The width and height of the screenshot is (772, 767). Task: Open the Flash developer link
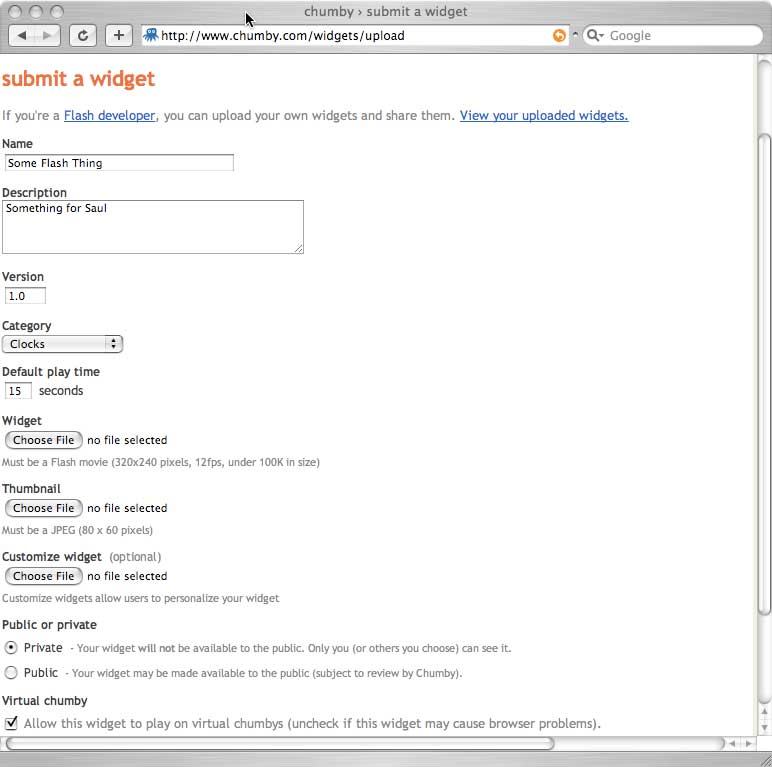pyautogui.click(x=109, y=116)
